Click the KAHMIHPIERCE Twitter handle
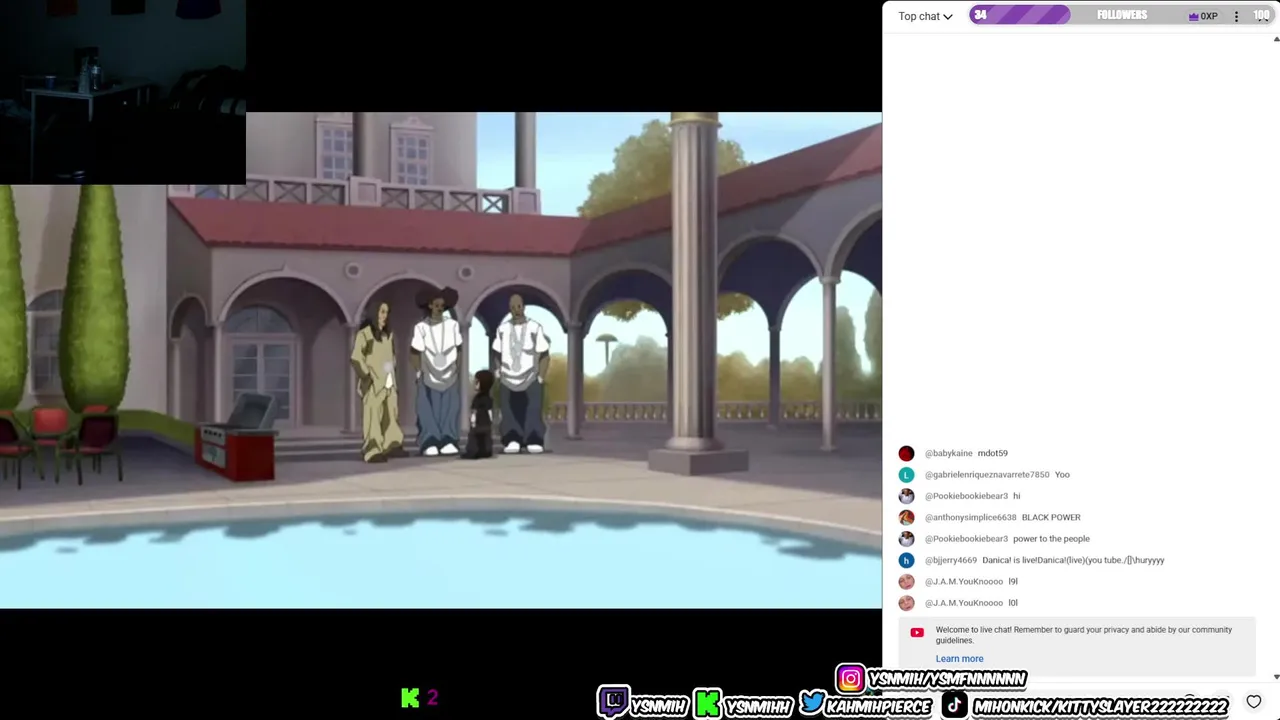Viewport: 1280px width, 720px height. 879,706
